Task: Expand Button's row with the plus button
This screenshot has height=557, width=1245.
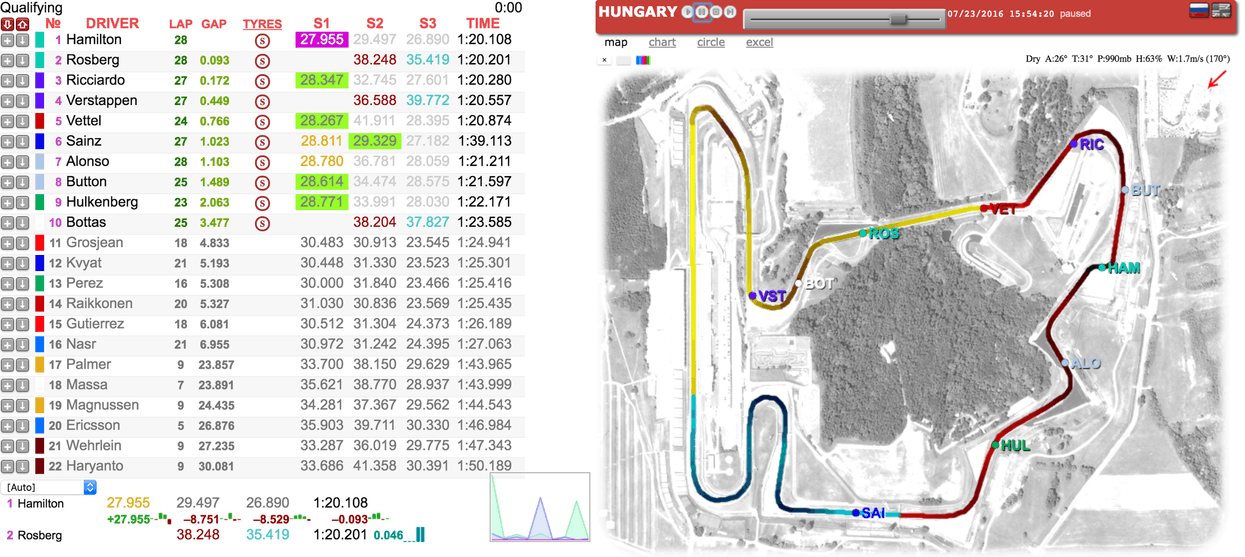Action: click(x=7, y=182)
